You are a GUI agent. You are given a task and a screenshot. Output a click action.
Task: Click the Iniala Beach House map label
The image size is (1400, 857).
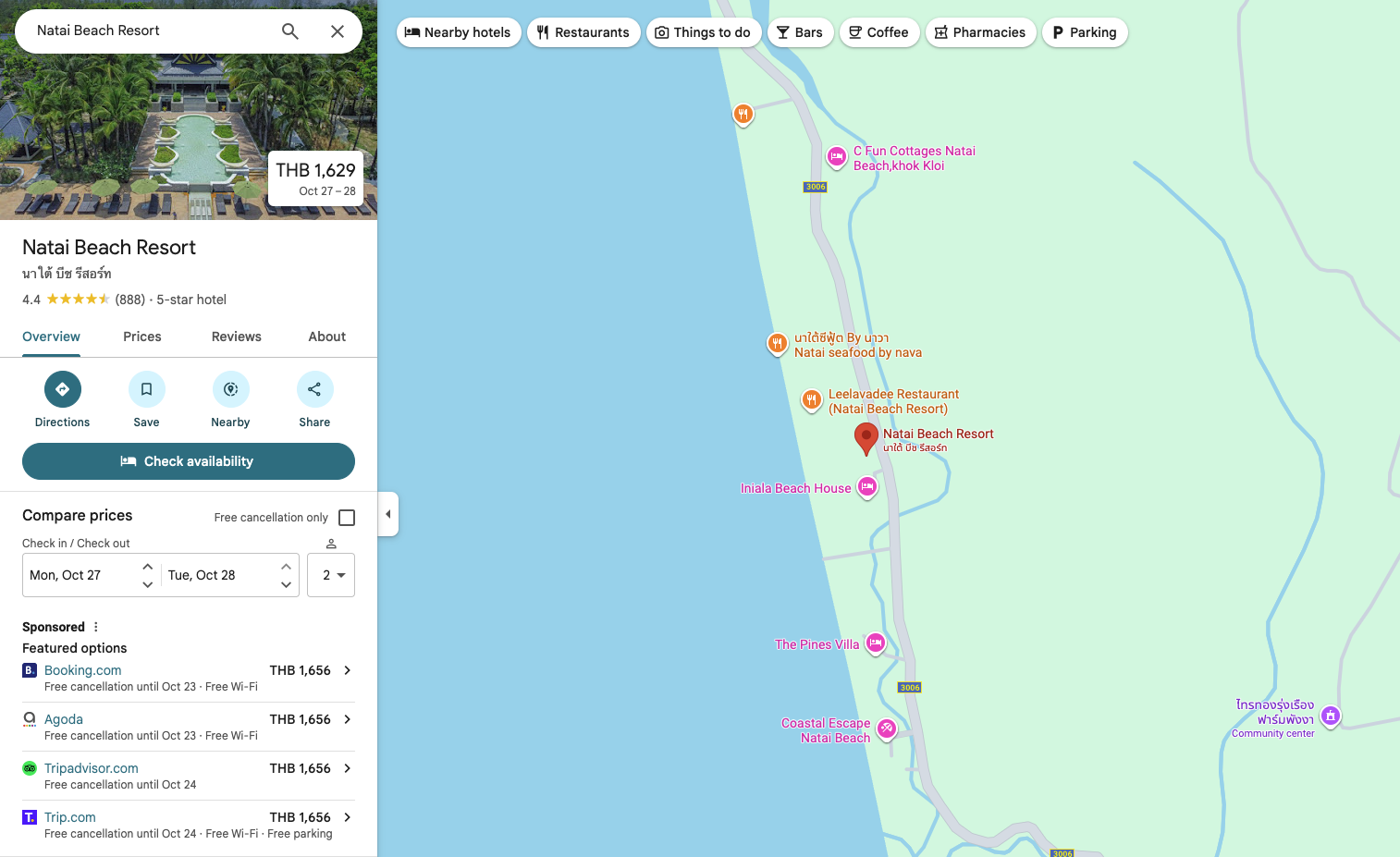coord(795,488)
